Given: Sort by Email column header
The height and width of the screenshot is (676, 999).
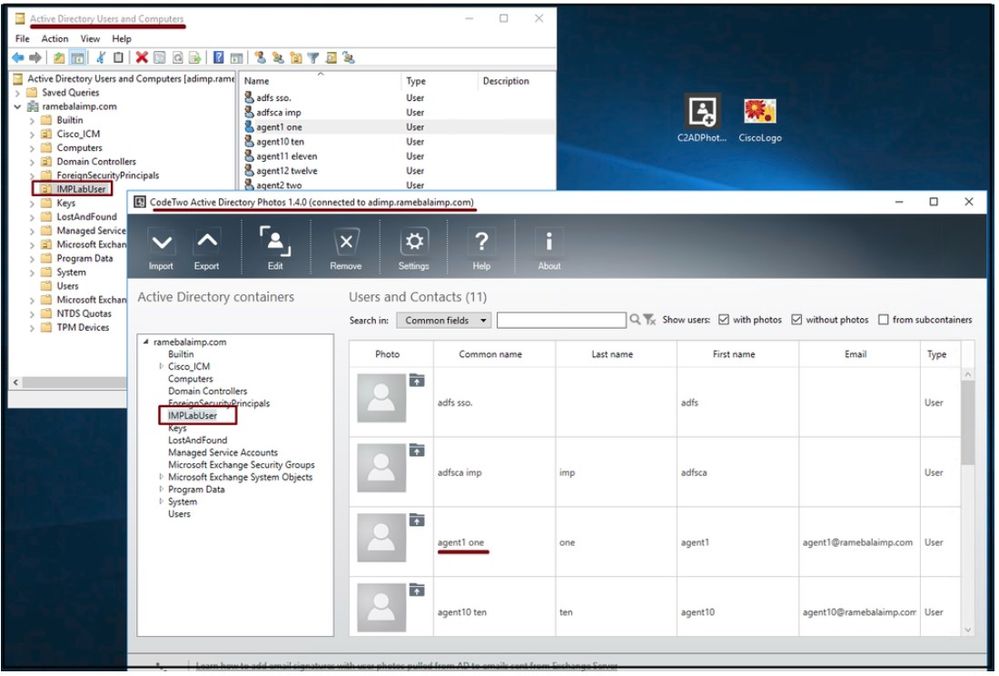Looking at the screenshot, I should coord(859,354).
